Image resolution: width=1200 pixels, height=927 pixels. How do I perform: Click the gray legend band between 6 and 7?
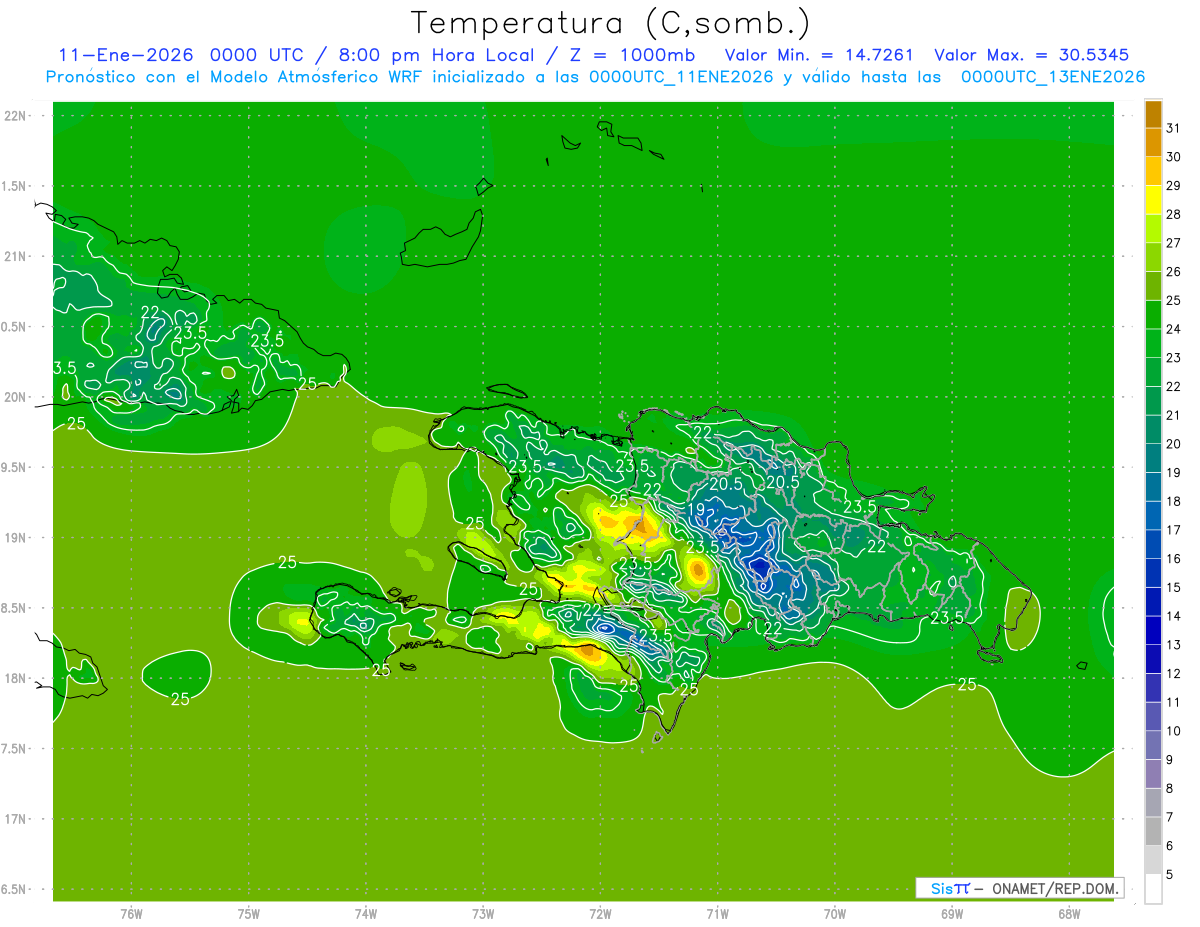[1153, 831]
